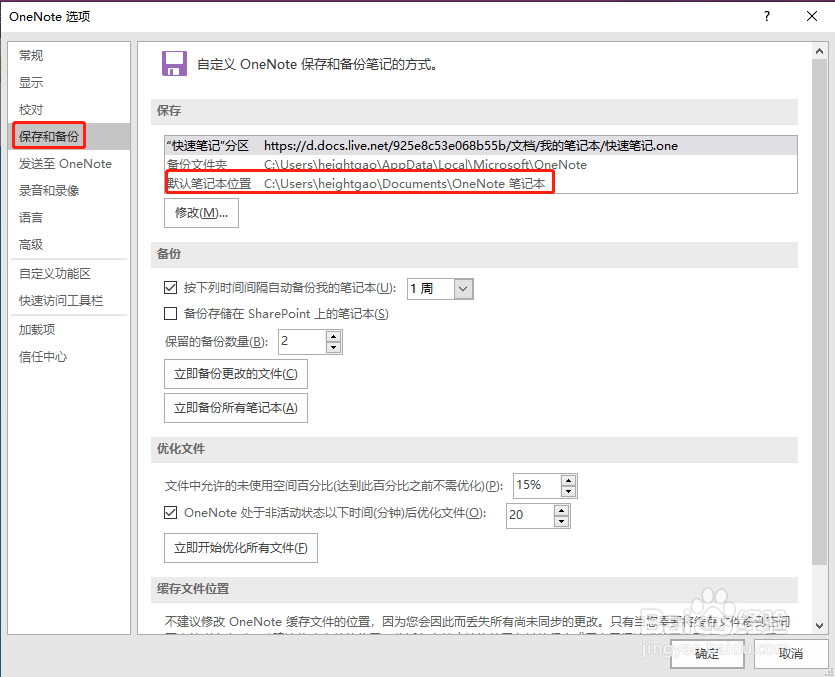835x677 pixels.
Task: Click the 取消 button
Action: tap(791, 654)
